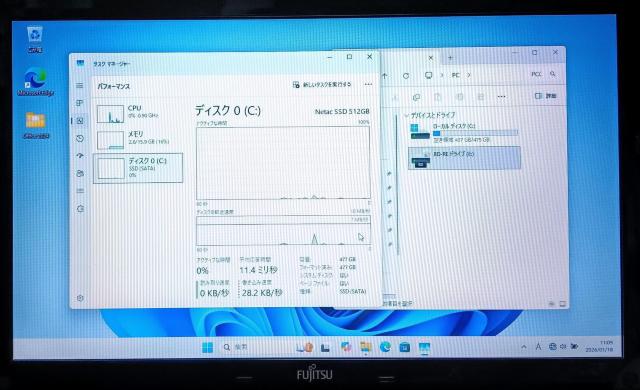Click the Explorer Up arrow button
This screenshot has height=390, width=640.
tap(385, 76)
